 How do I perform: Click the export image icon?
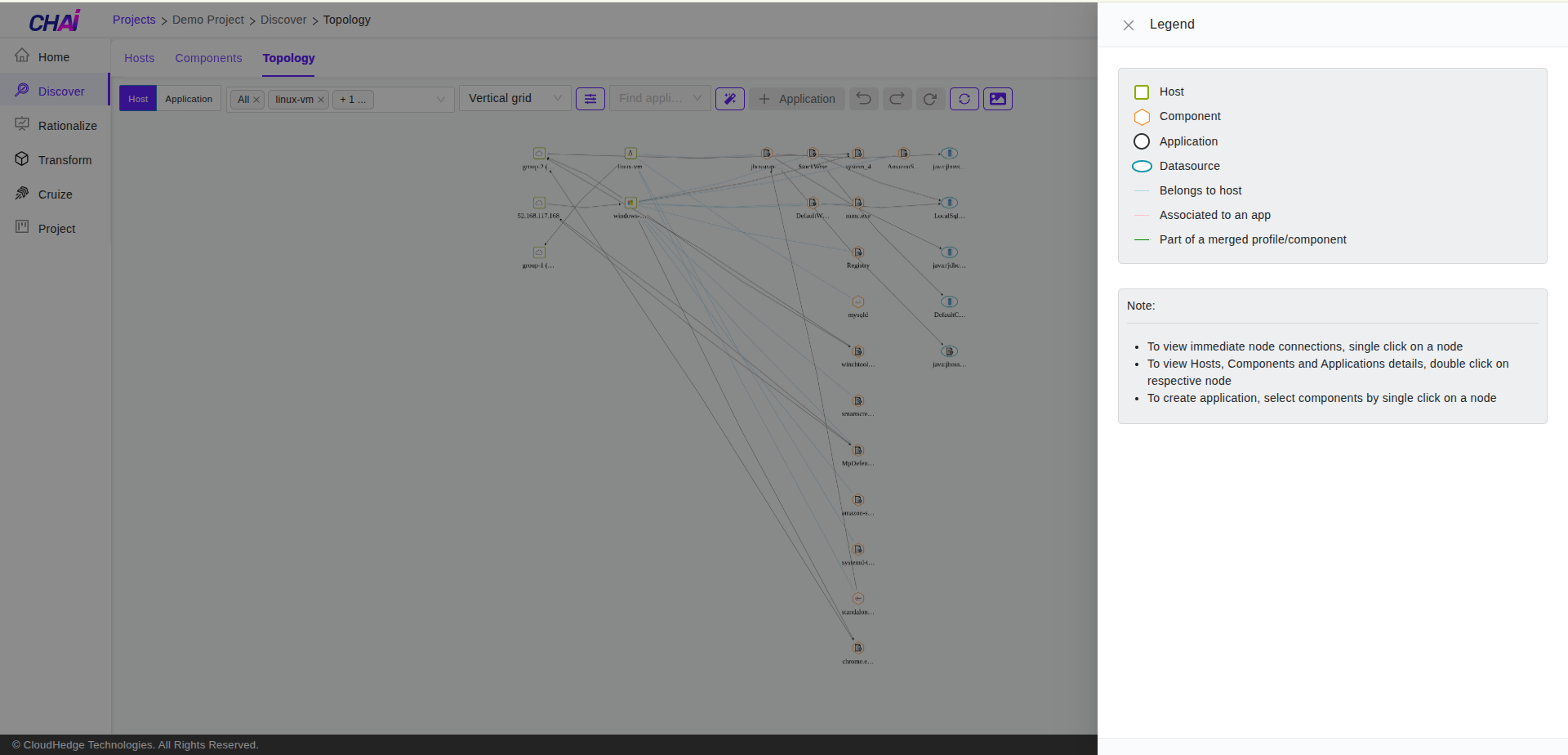point(998,99)
